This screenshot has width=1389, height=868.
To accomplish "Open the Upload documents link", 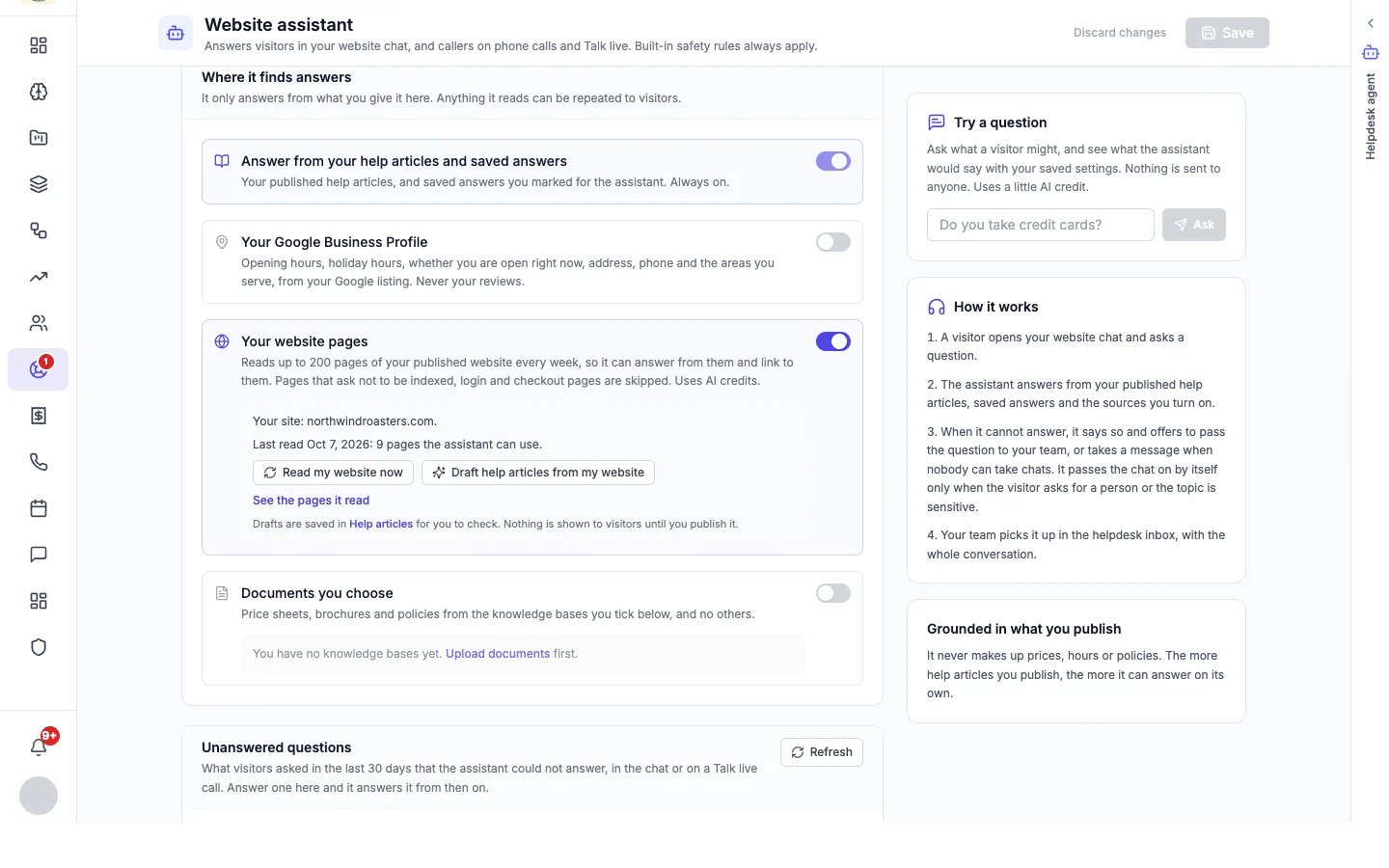I will (498, 654).
